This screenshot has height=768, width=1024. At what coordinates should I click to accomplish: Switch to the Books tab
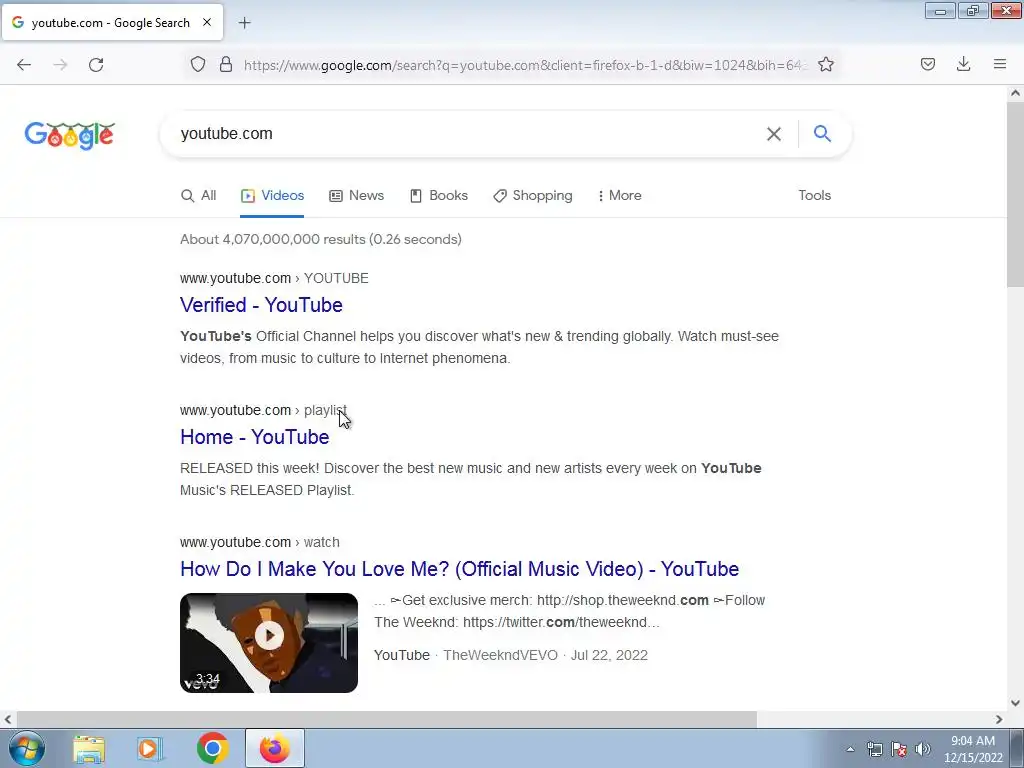[x=439, y=195]
